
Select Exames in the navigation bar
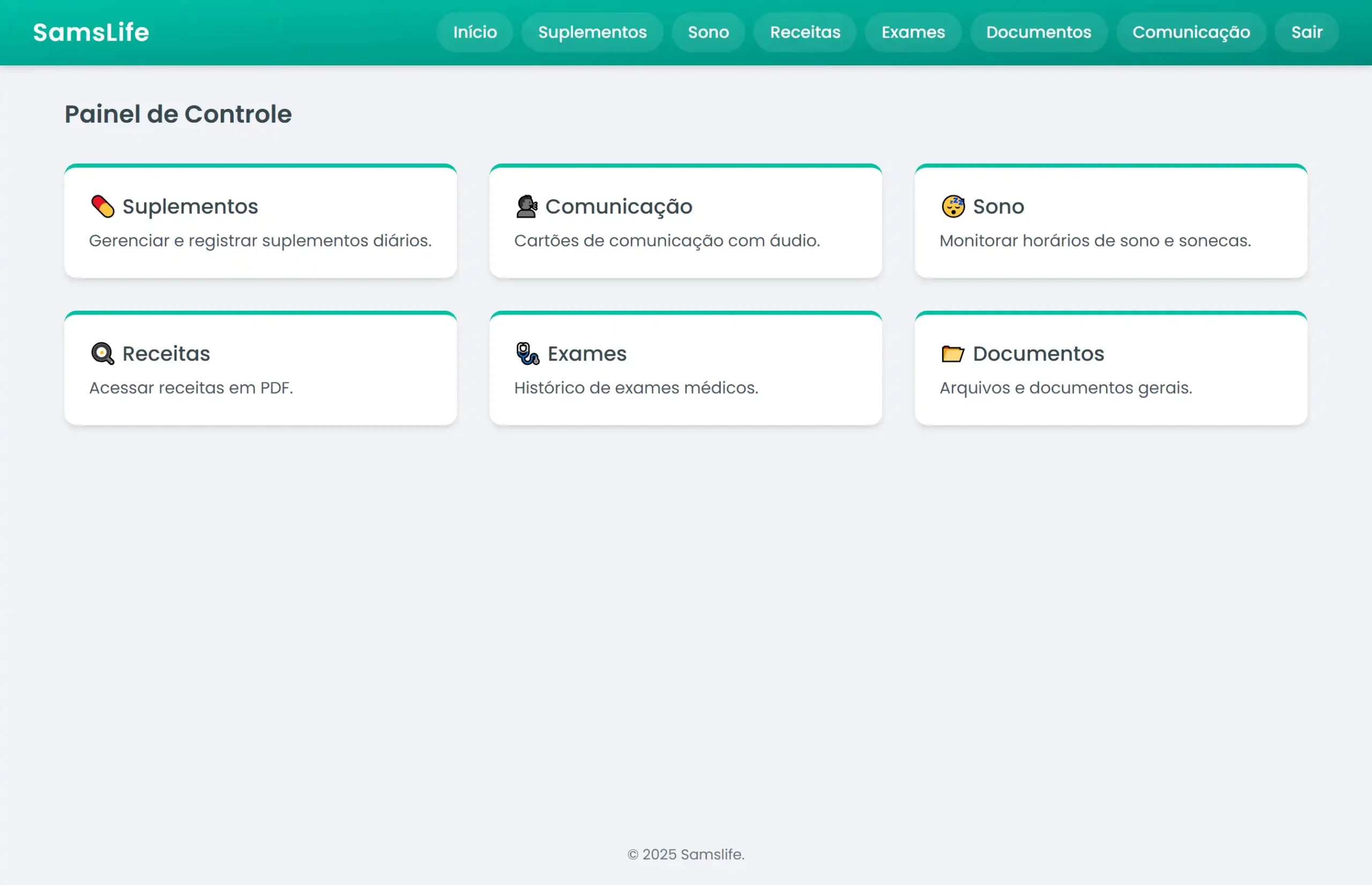(913, 32)
